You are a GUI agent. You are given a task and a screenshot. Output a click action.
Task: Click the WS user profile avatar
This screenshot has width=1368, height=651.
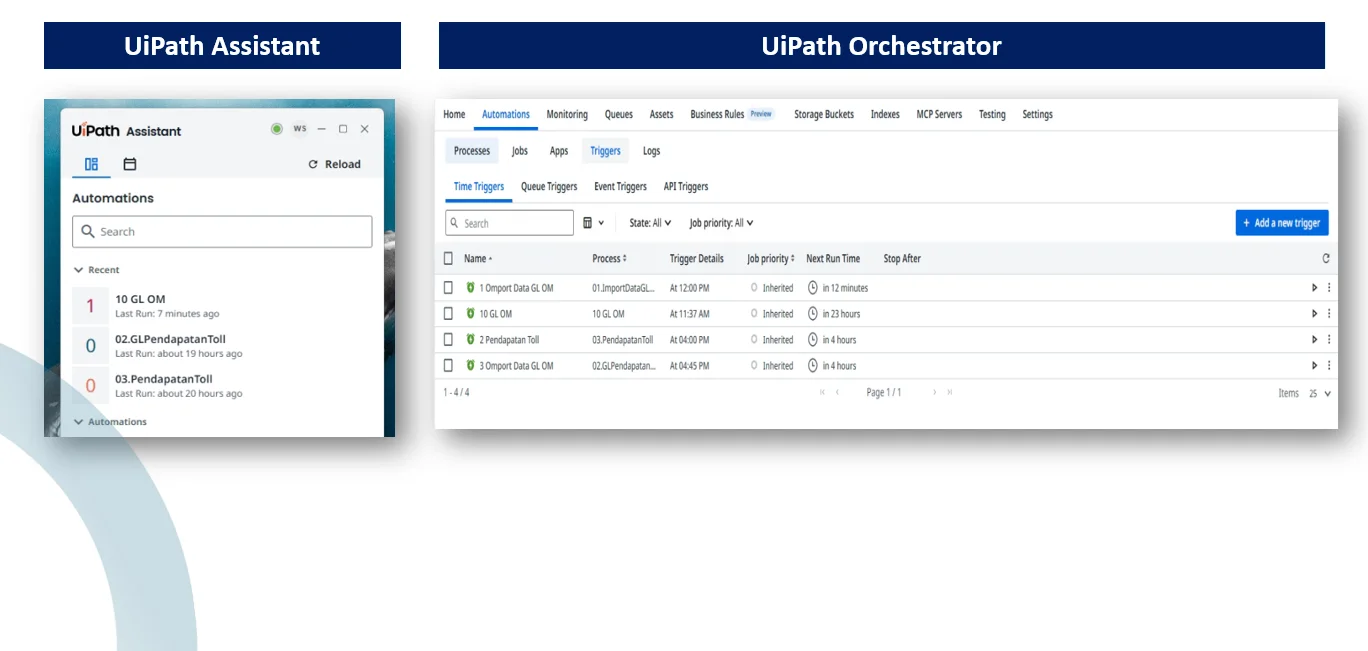[x=300, y=129]
